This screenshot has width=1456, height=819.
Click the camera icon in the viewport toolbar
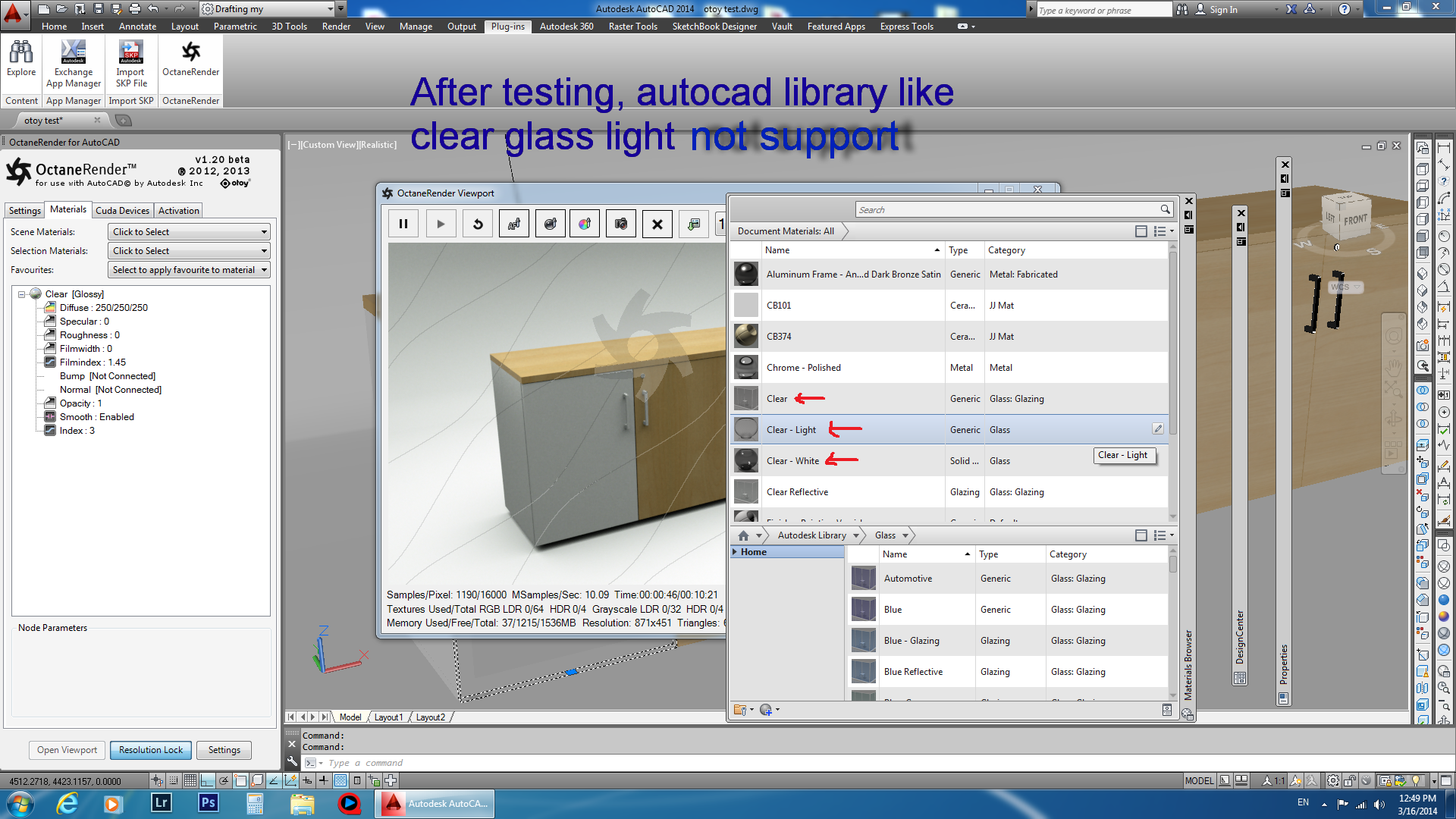click(x=621, y=224)
